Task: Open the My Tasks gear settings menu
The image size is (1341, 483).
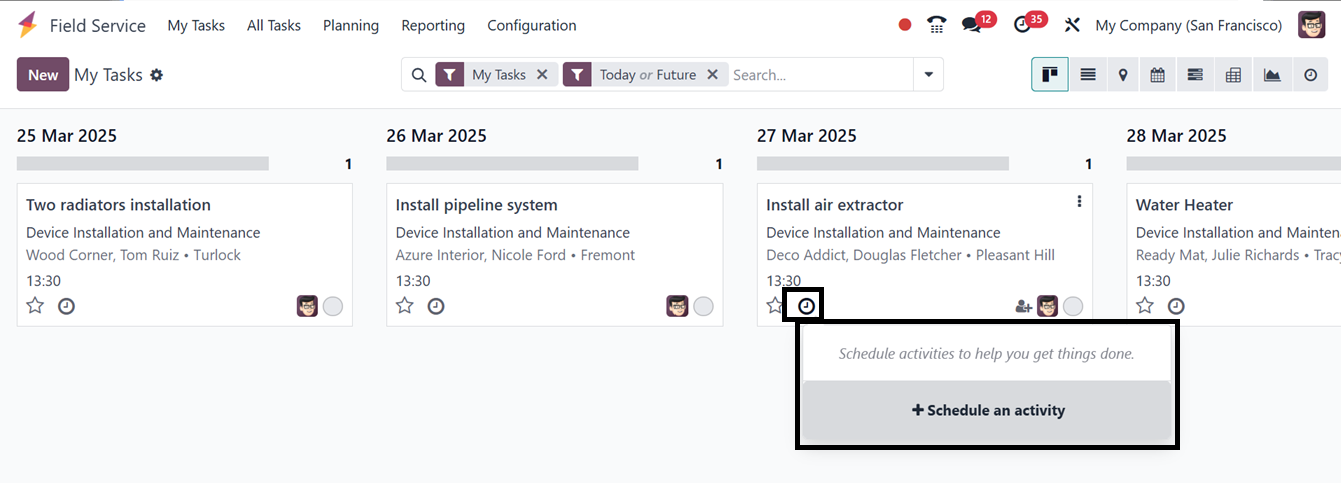Action: pyautogui.click(x=157, y=75)
